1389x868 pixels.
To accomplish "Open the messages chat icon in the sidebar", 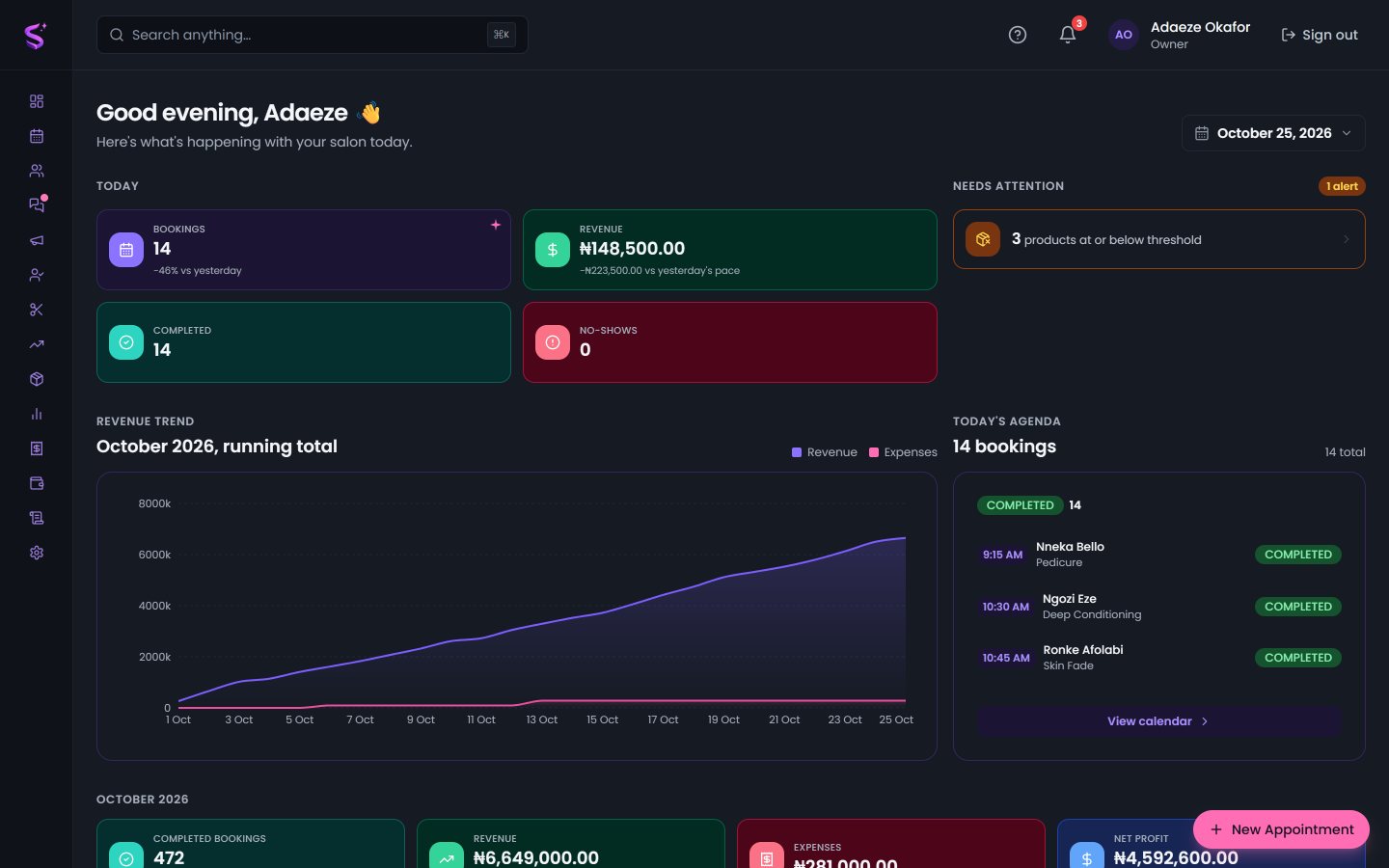I will coord(37,205).
